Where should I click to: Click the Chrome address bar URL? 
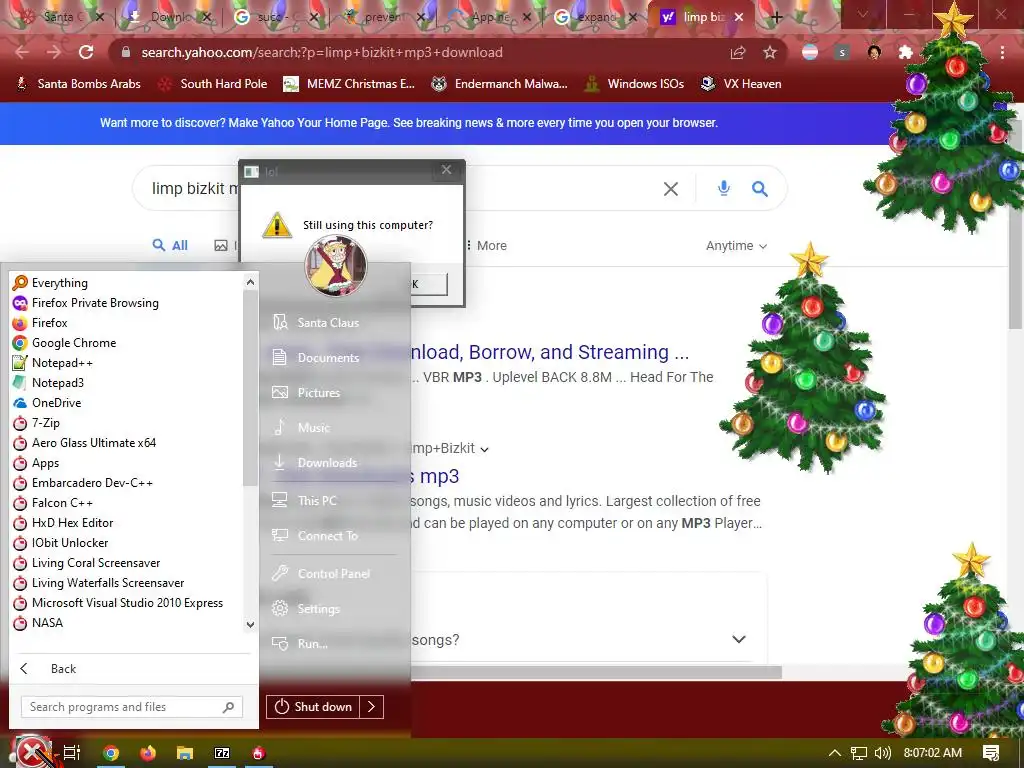coord(322,52)
